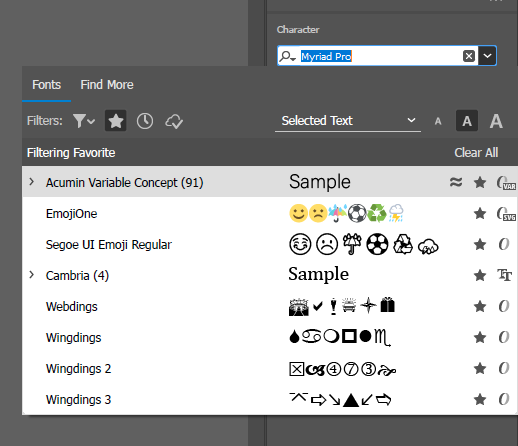Viewport: 518px width, 446px height.
Task: Choose large sample size A
Action: (x=496, y=121)
